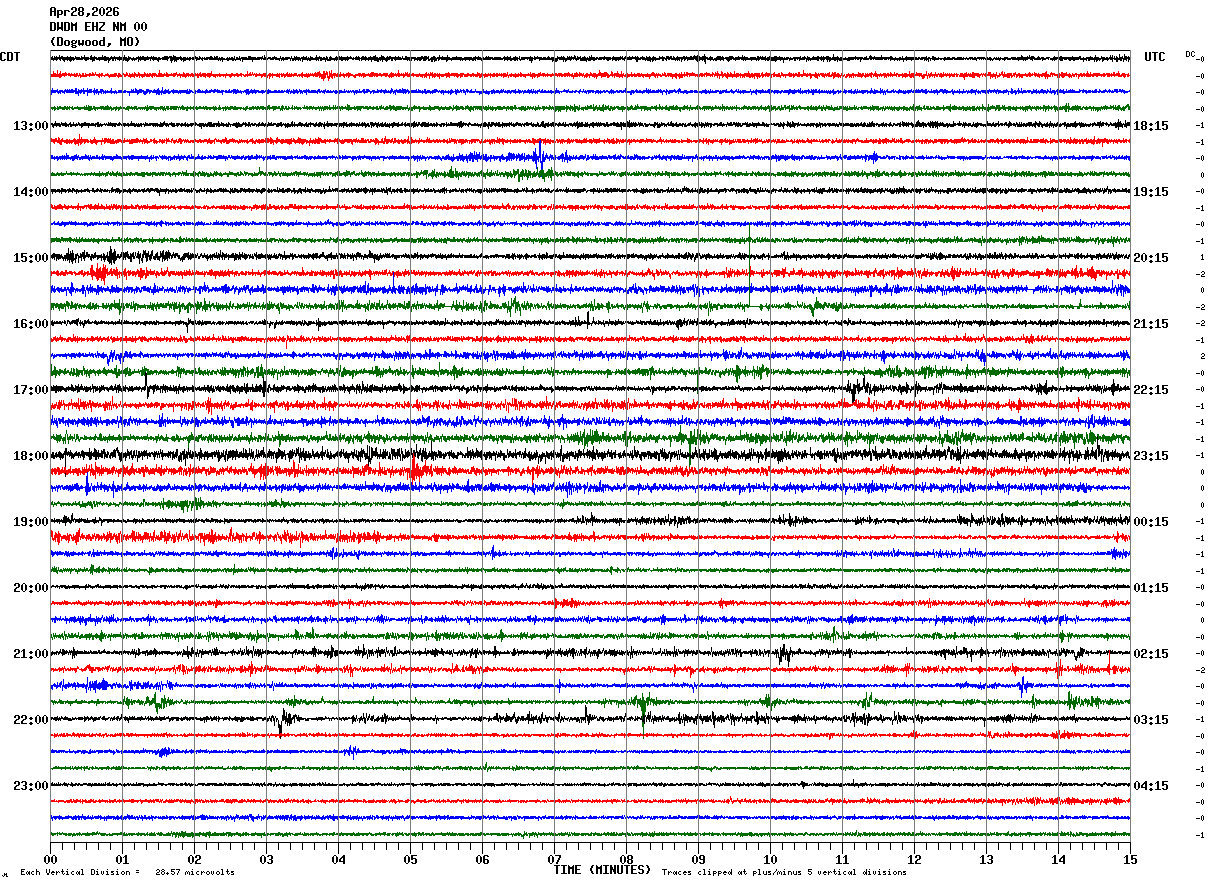This screenshot has width=1210, height=886.
Task: Click the UTC timezone header
Action: pyautogui.click(x=1155, y=57)
